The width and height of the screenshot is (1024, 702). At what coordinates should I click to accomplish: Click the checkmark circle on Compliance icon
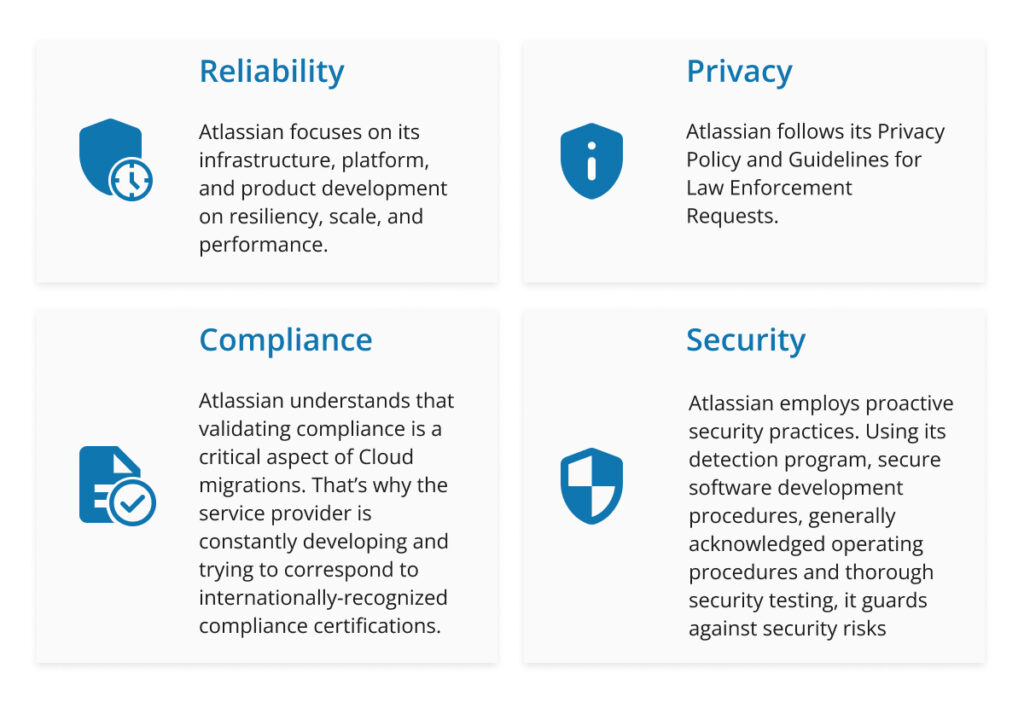coord(133,503)
